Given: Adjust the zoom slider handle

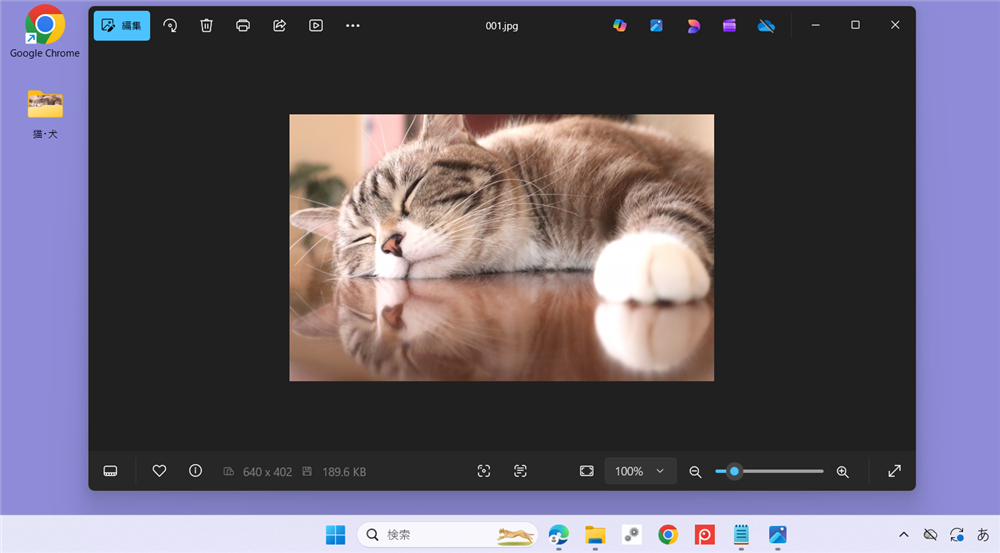Looking at the screenshot, I should point(734,471).
